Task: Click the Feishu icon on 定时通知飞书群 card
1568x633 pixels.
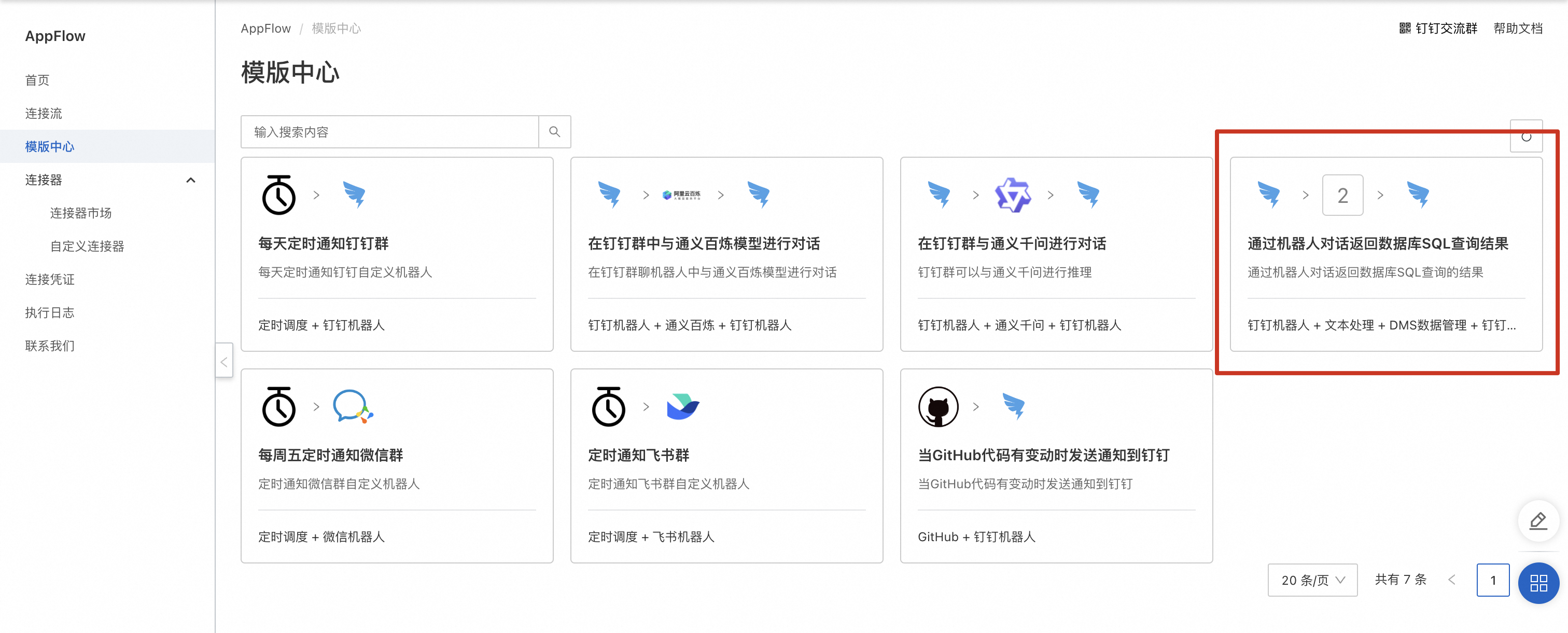Action: pyautogui.click(x=683, y=407)
